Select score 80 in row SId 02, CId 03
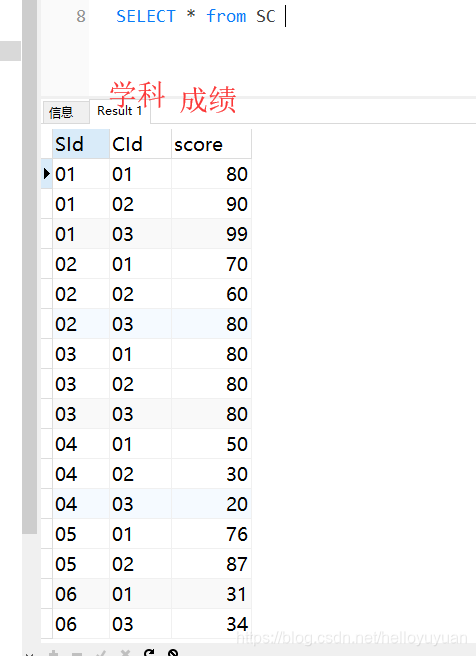The width and height of the screenshot is (476, 656). click(211, 324)
